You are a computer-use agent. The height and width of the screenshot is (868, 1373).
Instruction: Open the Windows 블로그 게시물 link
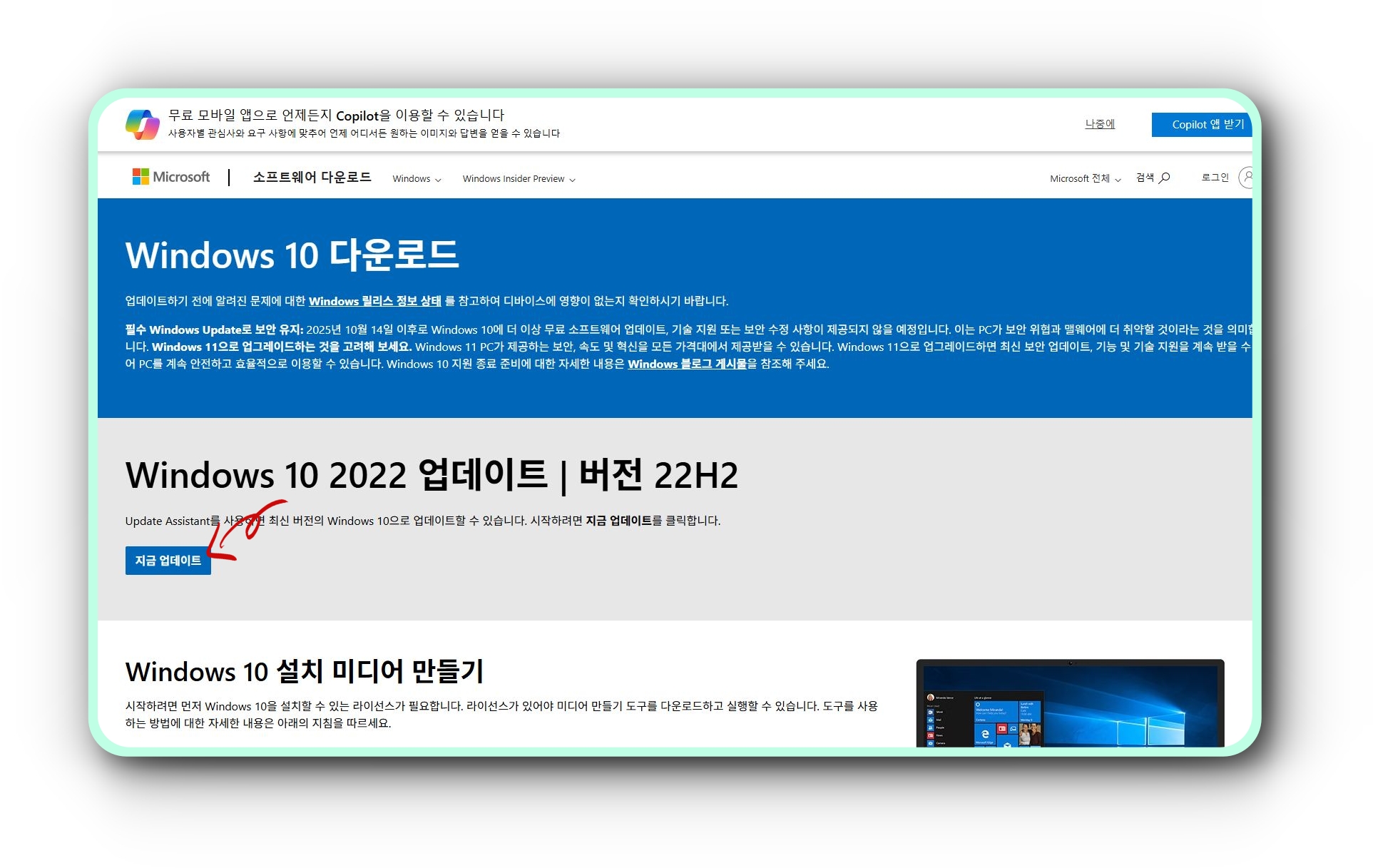click(687, 364)
